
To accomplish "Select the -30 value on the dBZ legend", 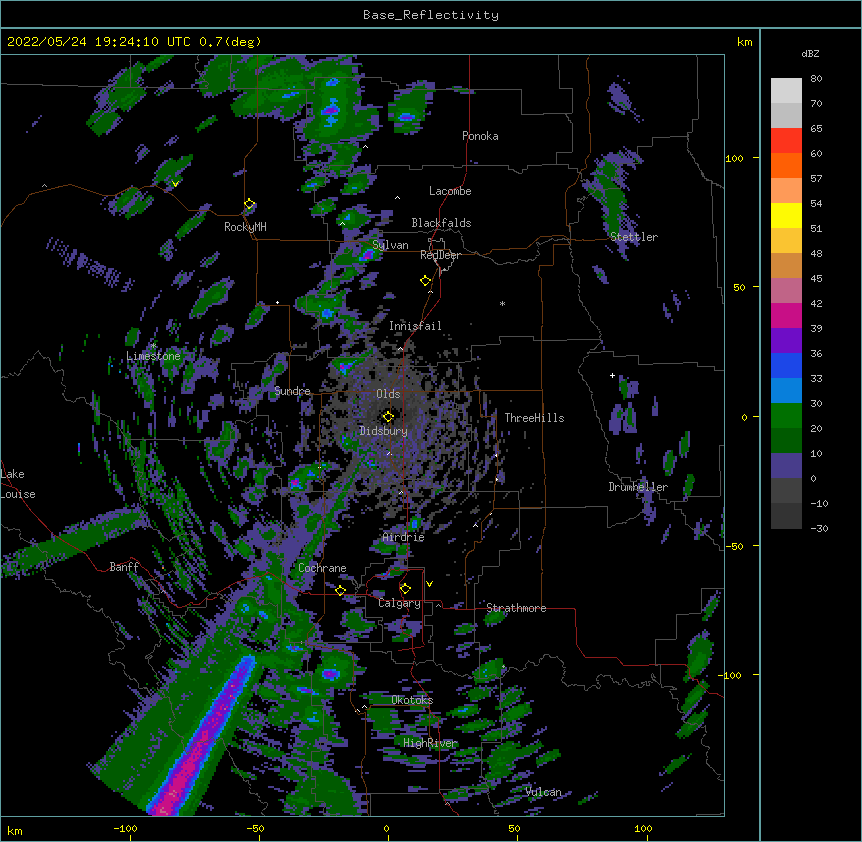I will click(819, 528).
